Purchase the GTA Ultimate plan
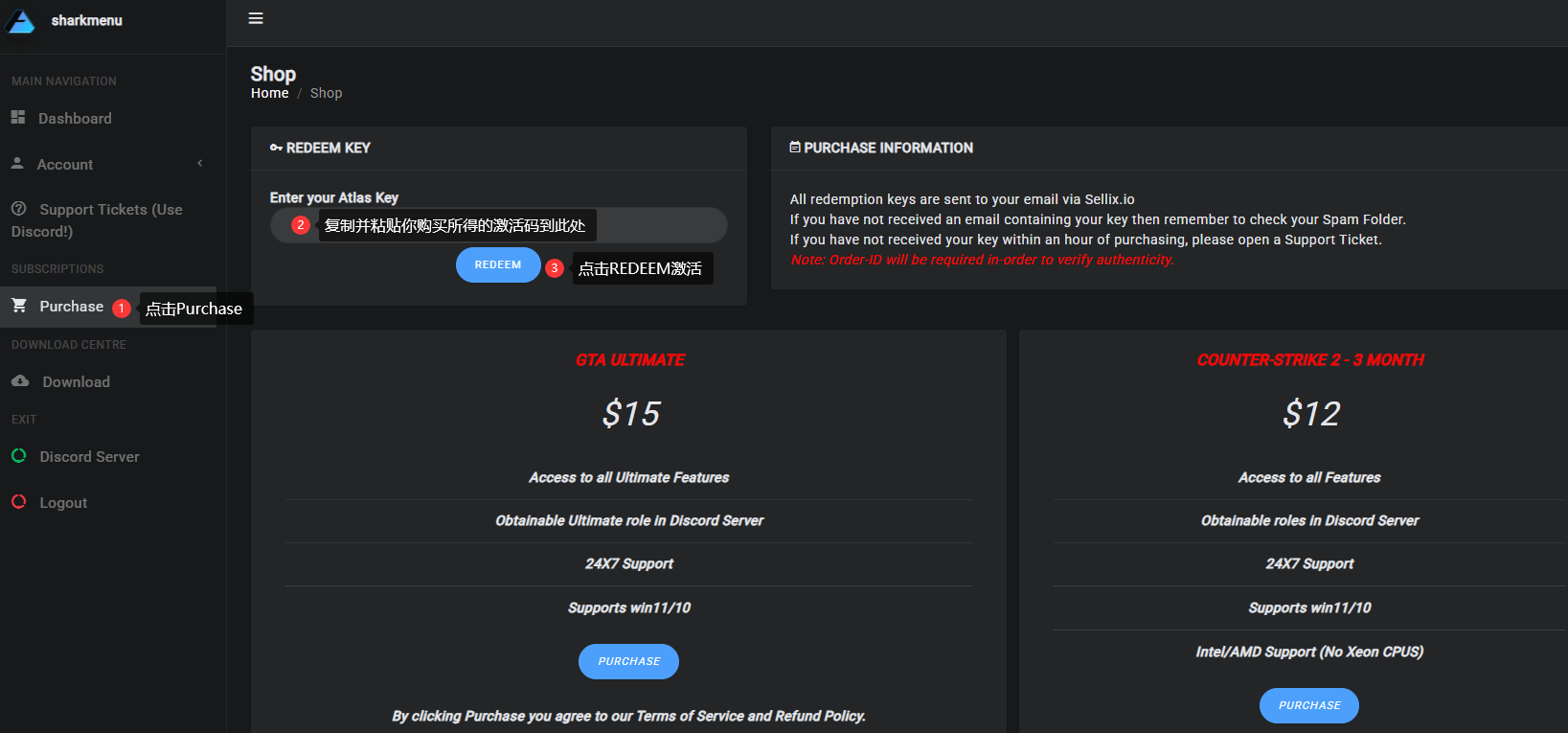The image size is (1568, 733). coord(628,661)
